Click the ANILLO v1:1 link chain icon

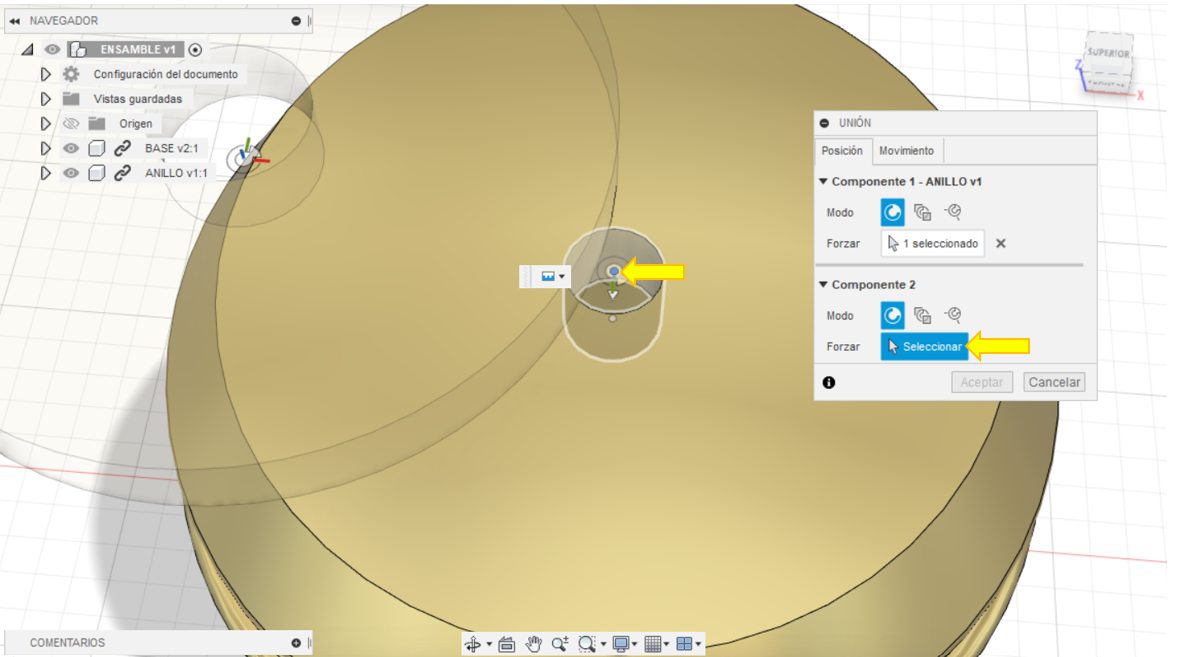click(122, 173)
